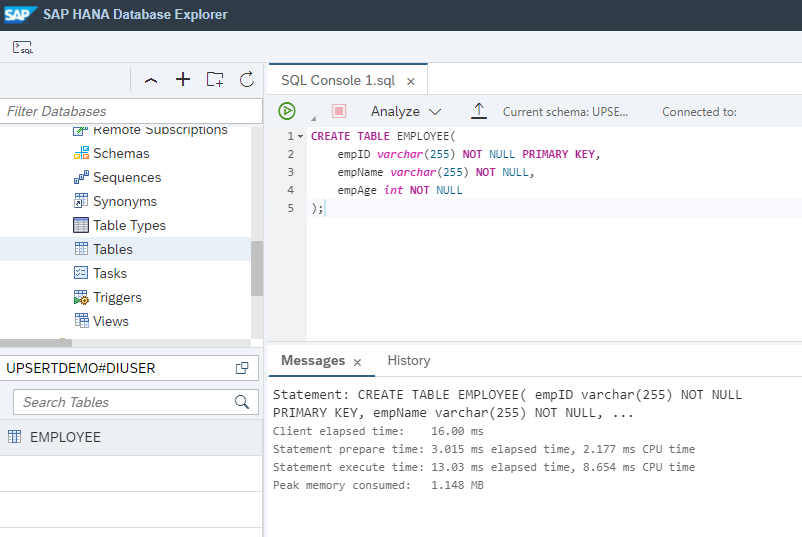The height and width of the screenshot is (537, 802).
Task: Open a new SQL console from top toolbar
Action: tap(22, 47)
